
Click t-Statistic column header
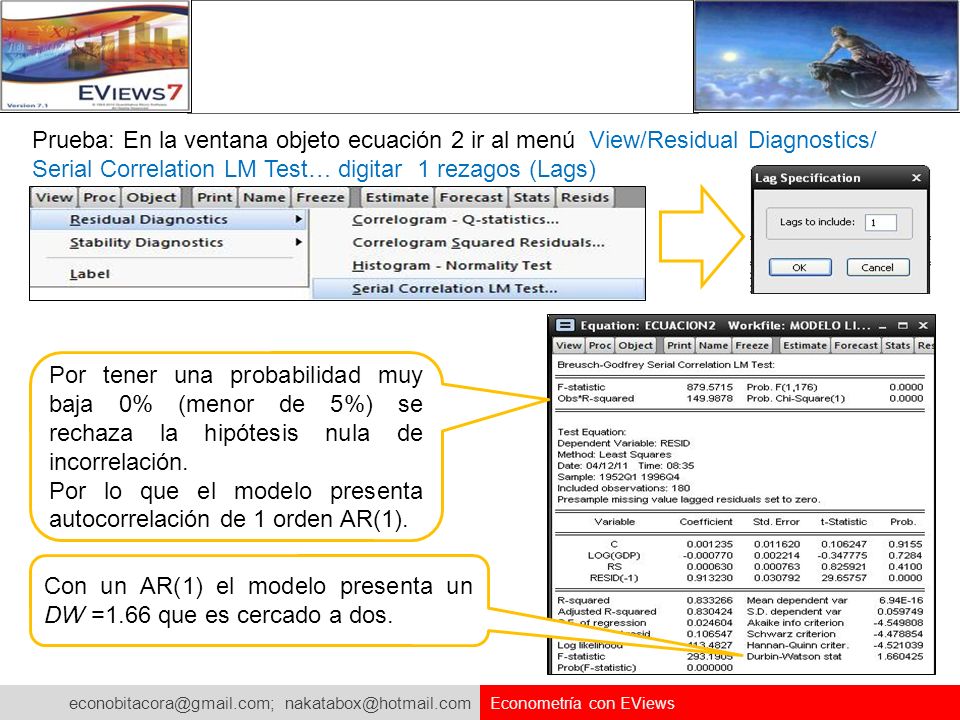pyautogui.click(x=843, y=522)
